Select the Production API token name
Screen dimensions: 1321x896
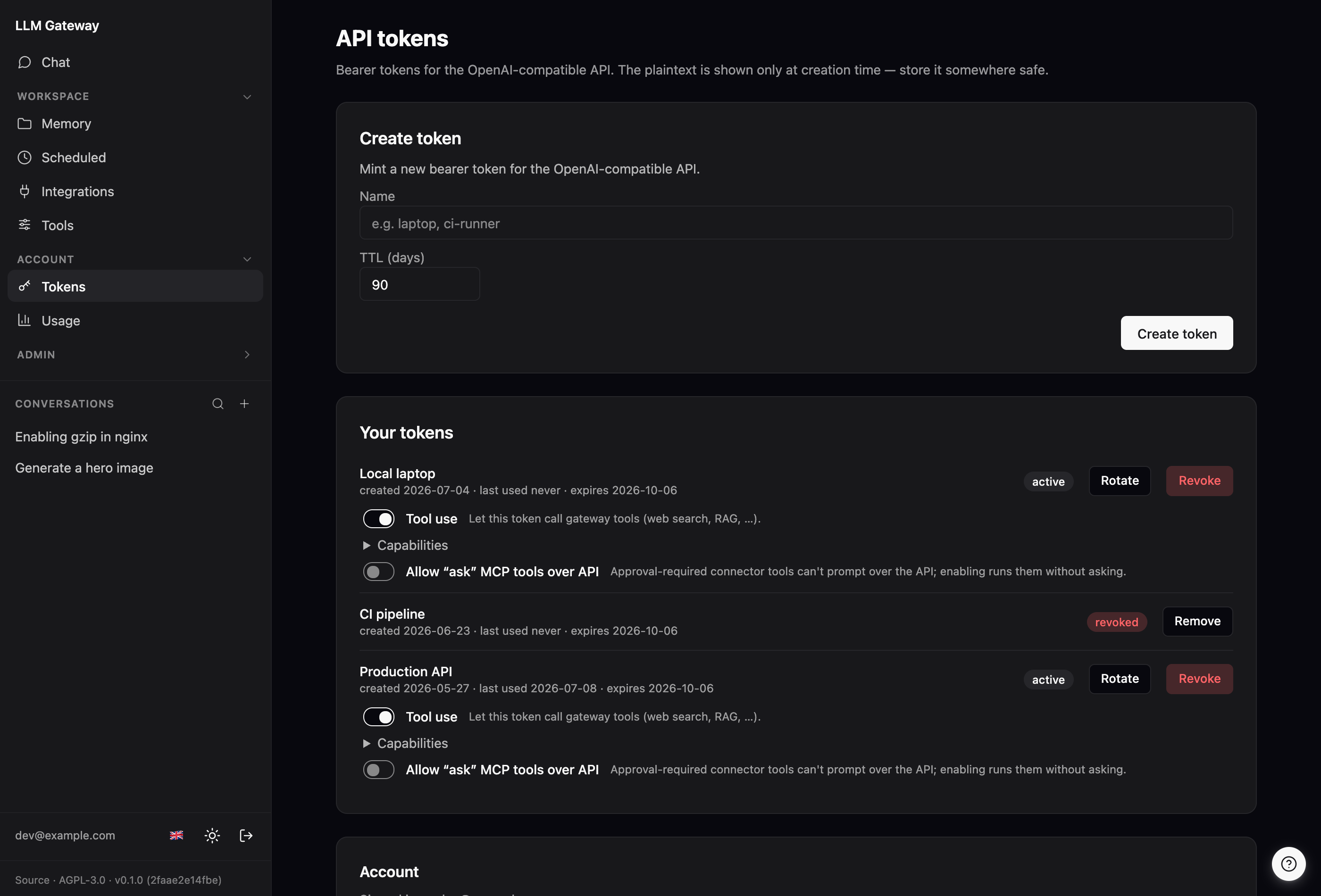click(406, 672)
